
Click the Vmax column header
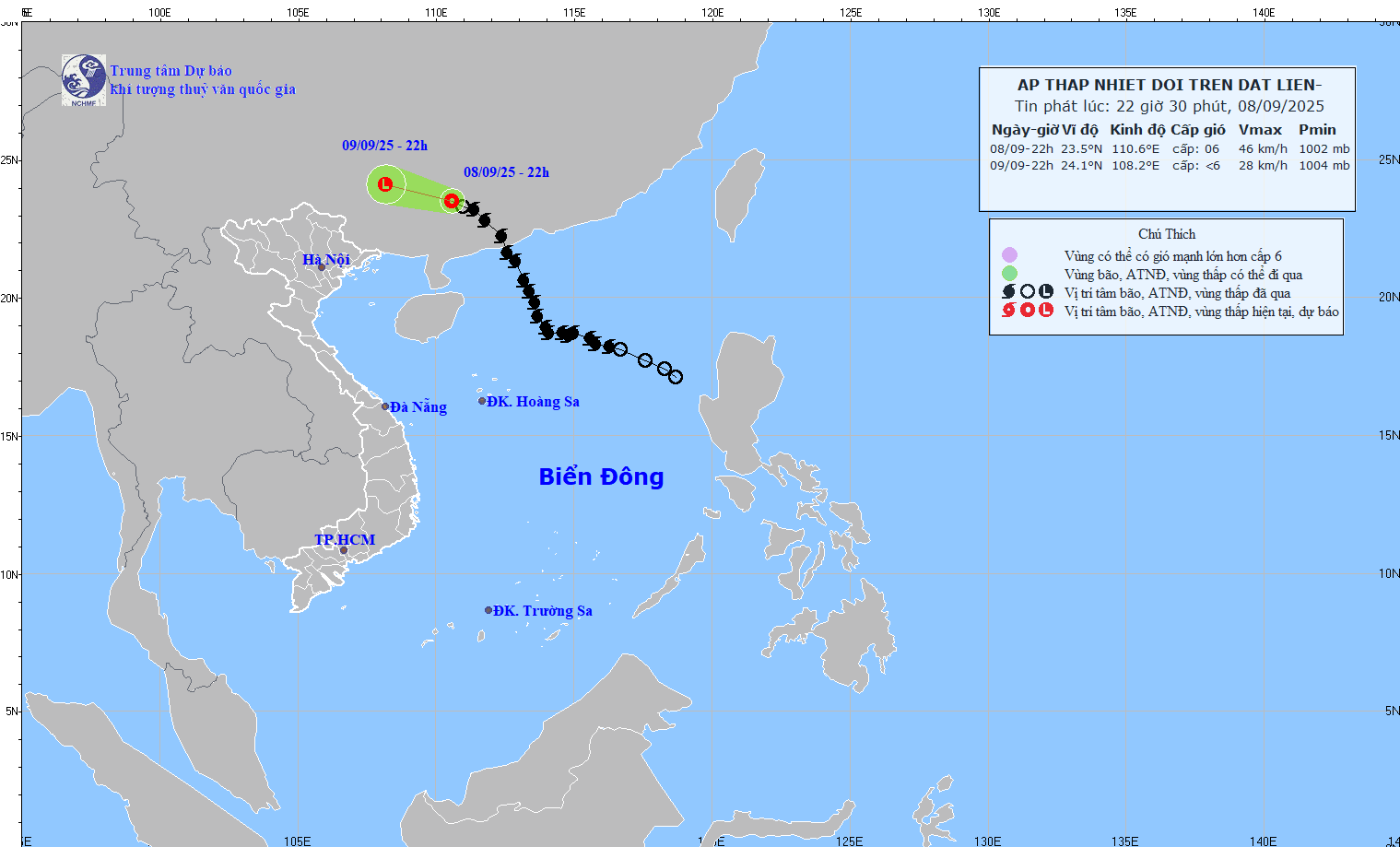point(1260,130)
